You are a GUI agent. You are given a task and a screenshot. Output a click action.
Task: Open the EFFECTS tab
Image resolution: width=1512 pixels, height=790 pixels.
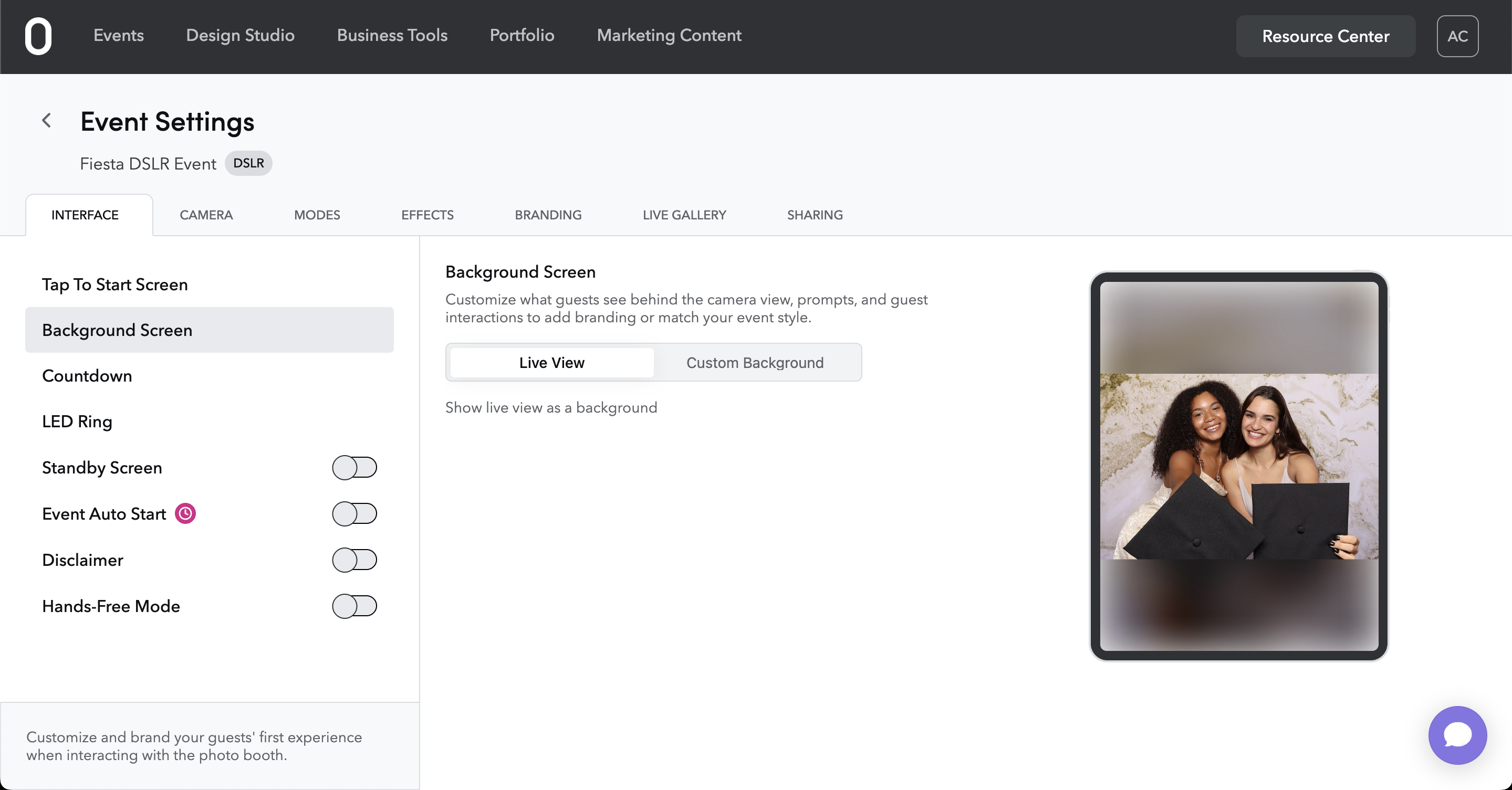click(x=427, y=215)
